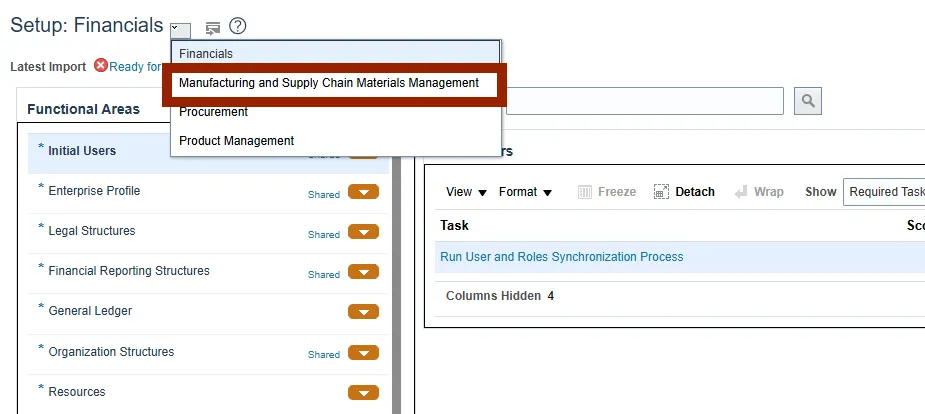Choose Product Management from the offering list
This screenshot has width=925, height=414.
coord(236,141)
